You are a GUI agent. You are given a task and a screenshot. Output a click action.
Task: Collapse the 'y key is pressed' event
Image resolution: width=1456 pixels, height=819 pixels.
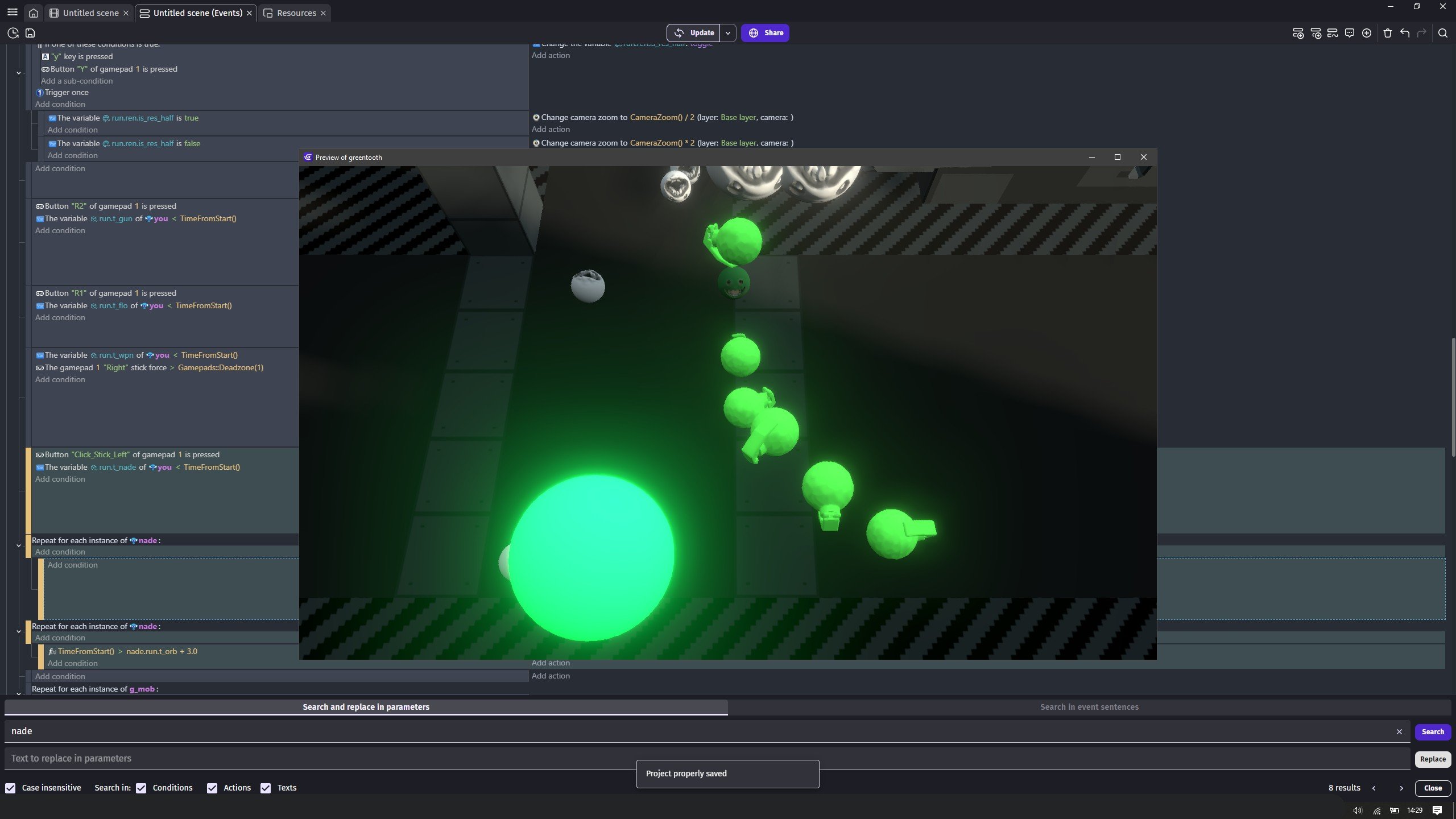click(19, 73)
